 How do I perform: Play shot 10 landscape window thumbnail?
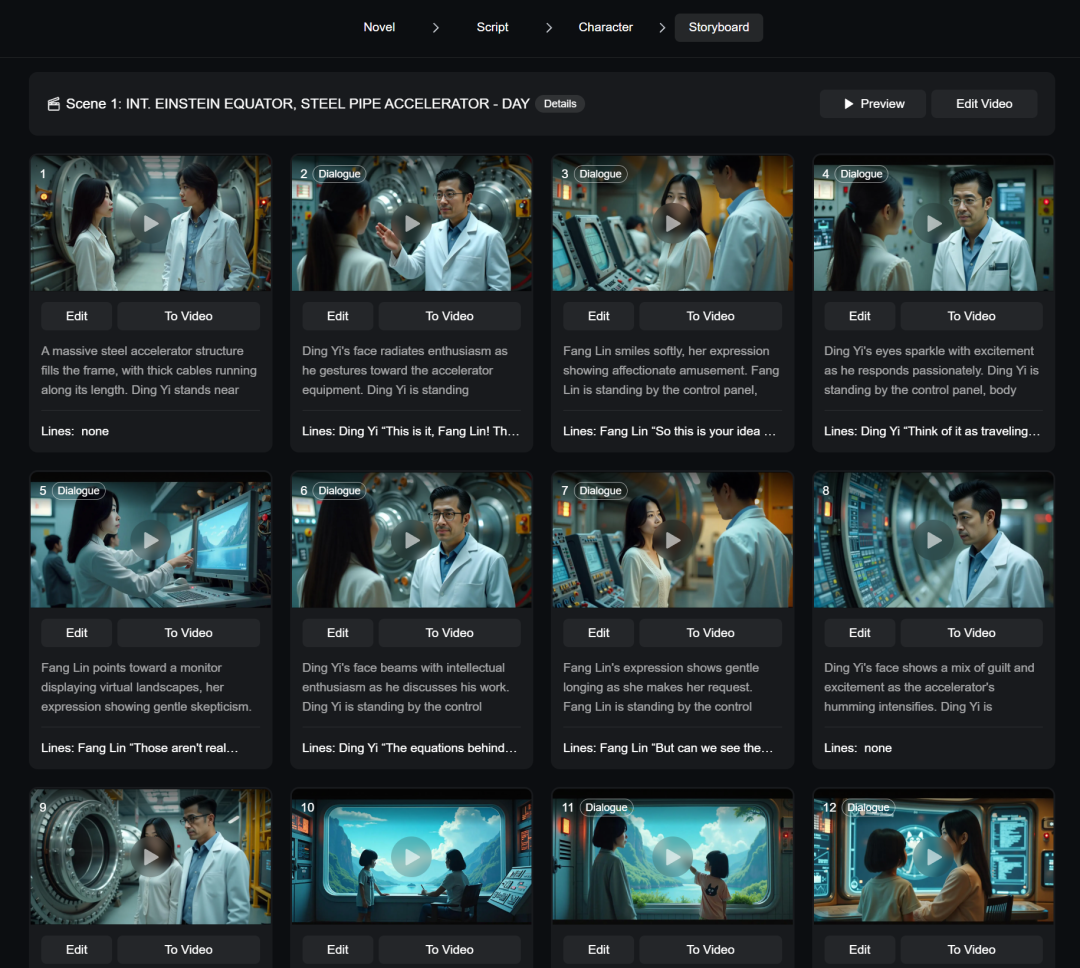[x=411, y=857]
